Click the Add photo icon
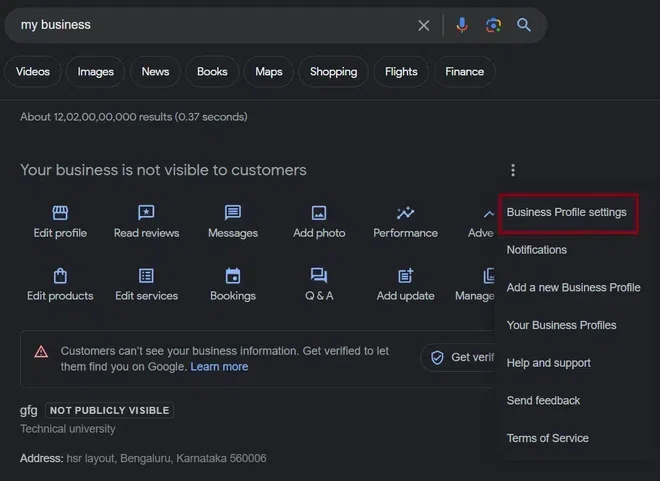This screenshot has width=660, height=481. [319, 213]
